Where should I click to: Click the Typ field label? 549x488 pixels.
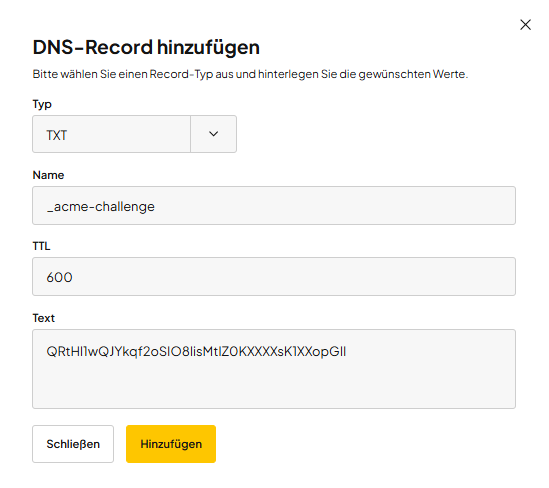click(42, 104)
